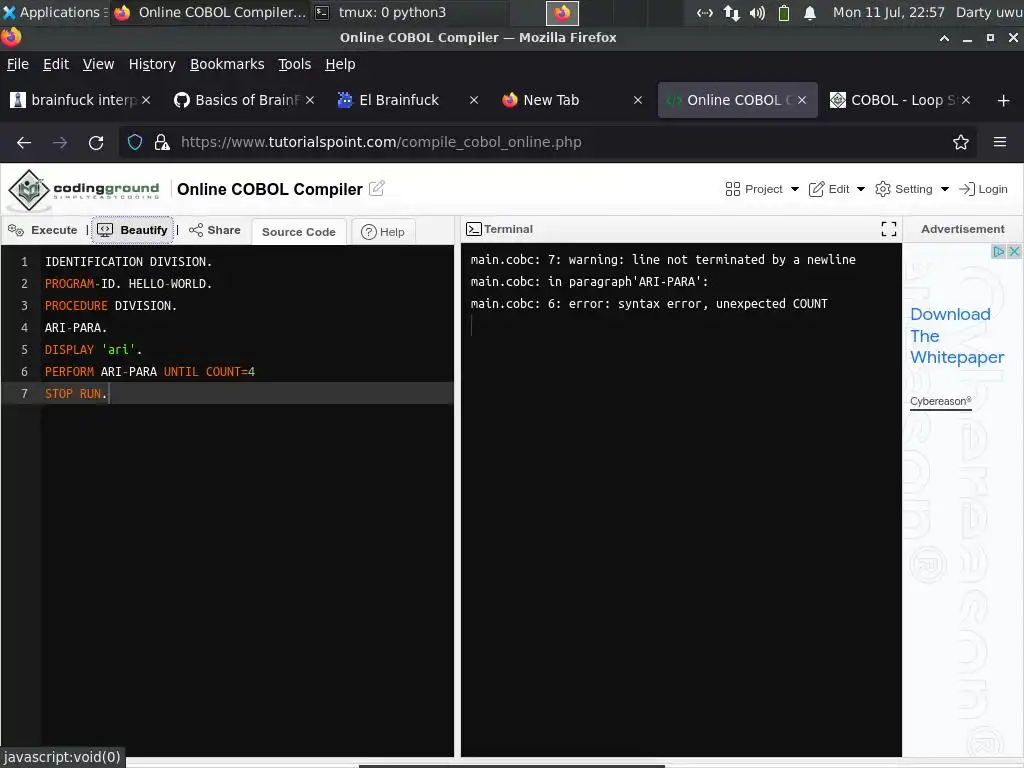
Task: Click the codingground logo
Action: [x=84, y=189]
